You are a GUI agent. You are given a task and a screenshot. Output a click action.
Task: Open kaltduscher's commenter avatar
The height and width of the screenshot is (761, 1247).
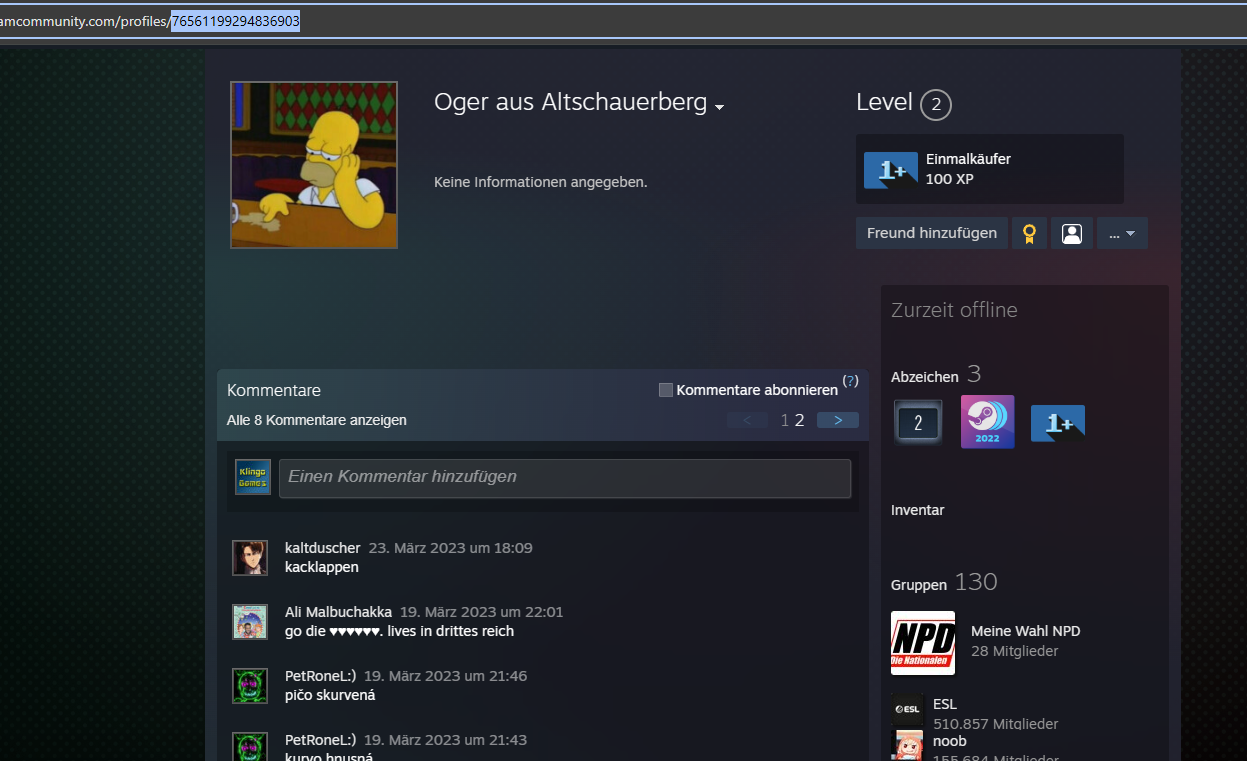pyautogui.click(x=250, y=558)
